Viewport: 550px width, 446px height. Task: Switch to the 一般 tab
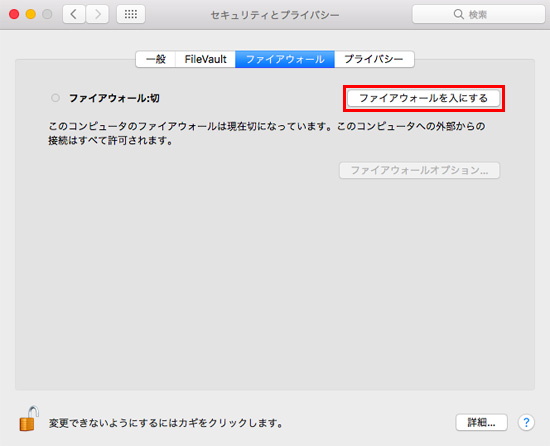pos(156,59)
